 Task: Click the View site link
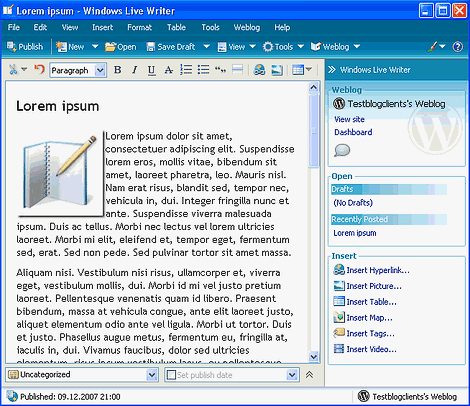click(x=349, y=119)
